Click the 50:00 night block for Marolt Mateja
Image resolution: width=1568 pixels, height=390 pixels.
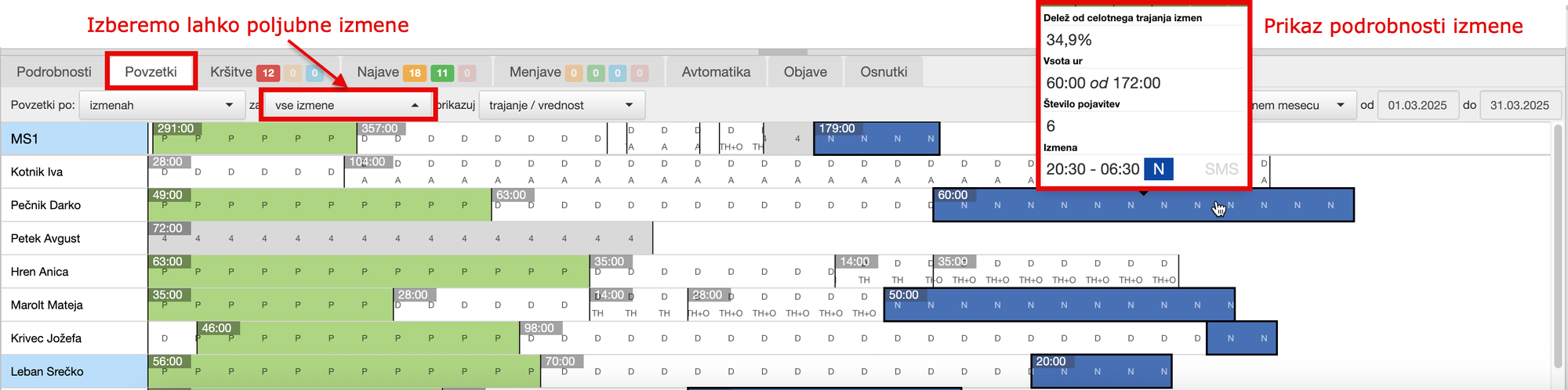click(x=1058, y=305)
